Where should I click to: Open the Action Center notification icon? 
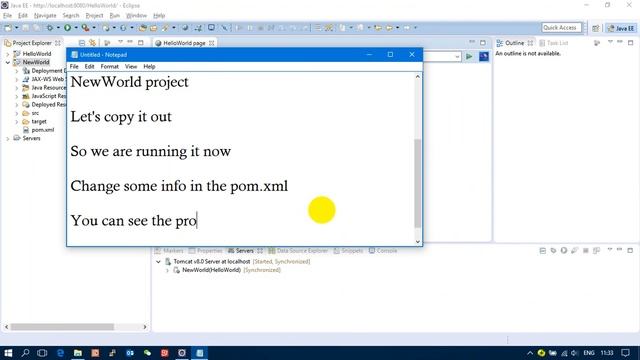625,353
